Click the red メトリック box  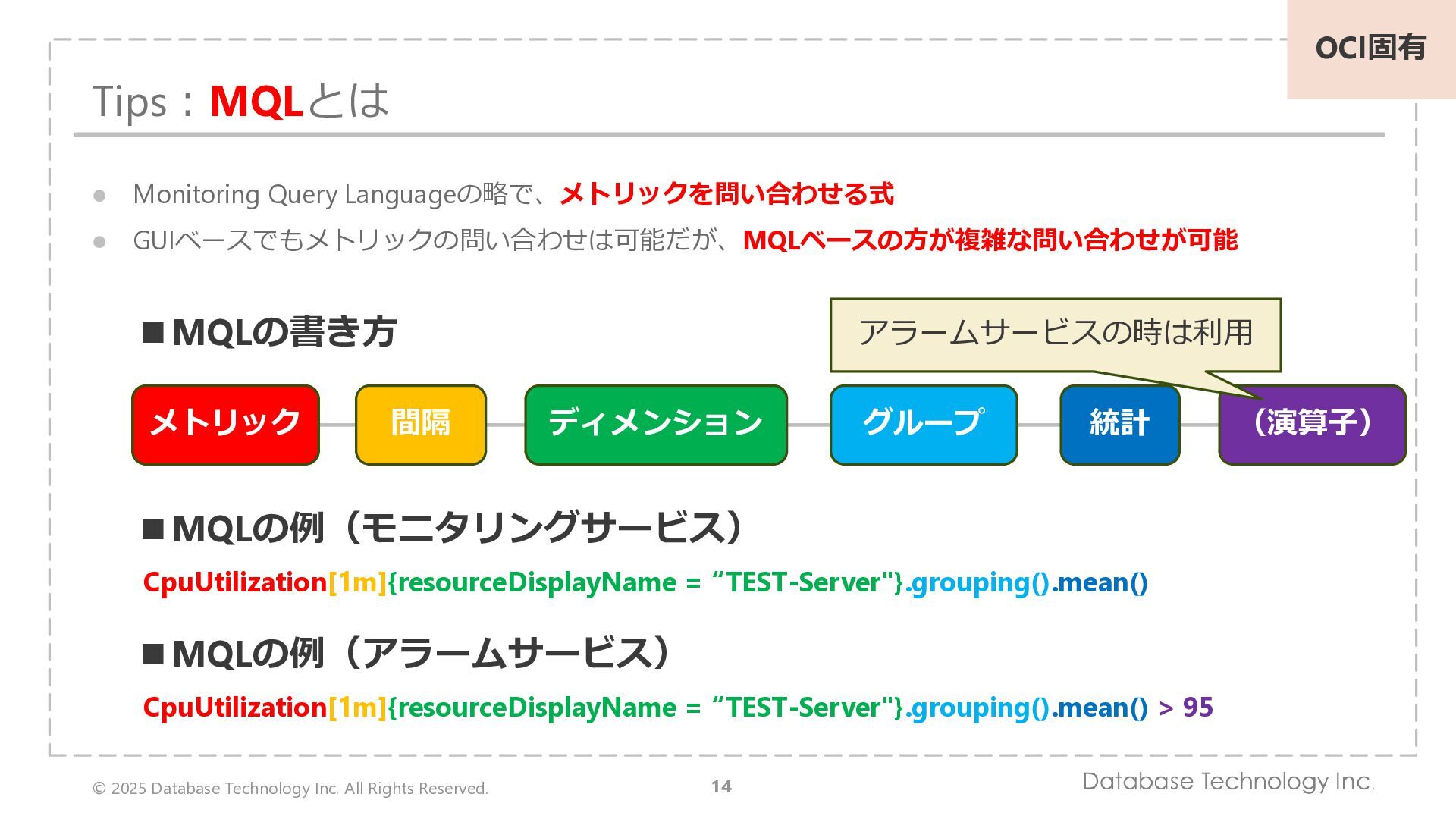coord(225,425)
